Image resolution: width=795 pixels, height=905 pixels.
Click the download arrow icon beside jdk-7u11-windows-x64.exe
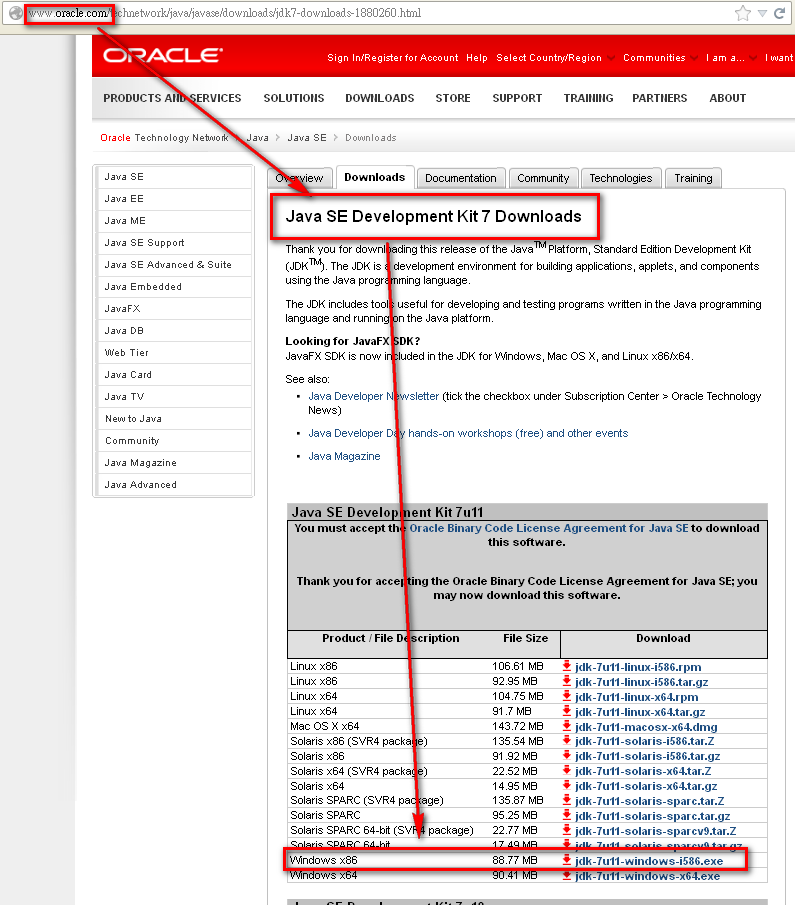567,876
